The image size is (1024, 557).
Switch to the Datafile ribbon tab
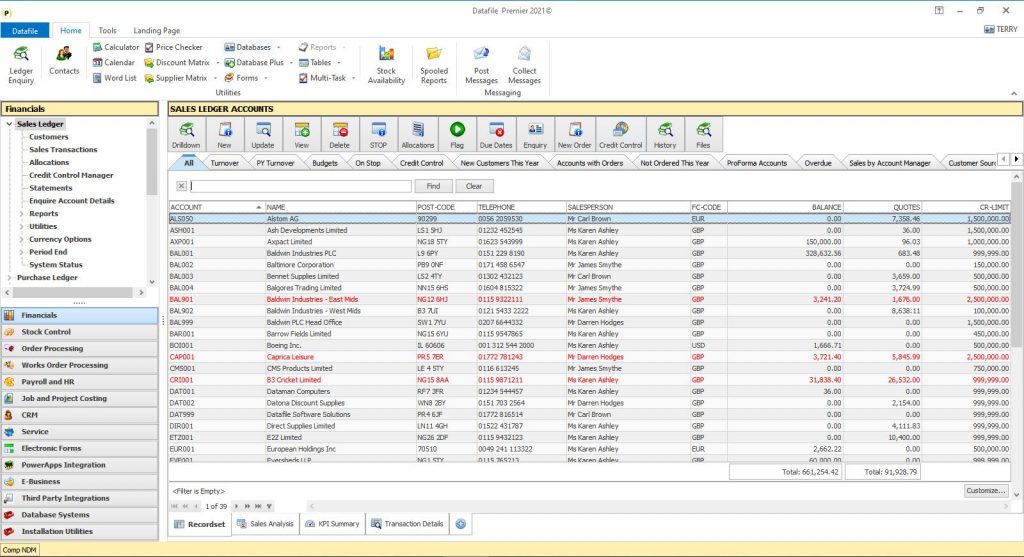pyautogui.click(x=25, y=31)
